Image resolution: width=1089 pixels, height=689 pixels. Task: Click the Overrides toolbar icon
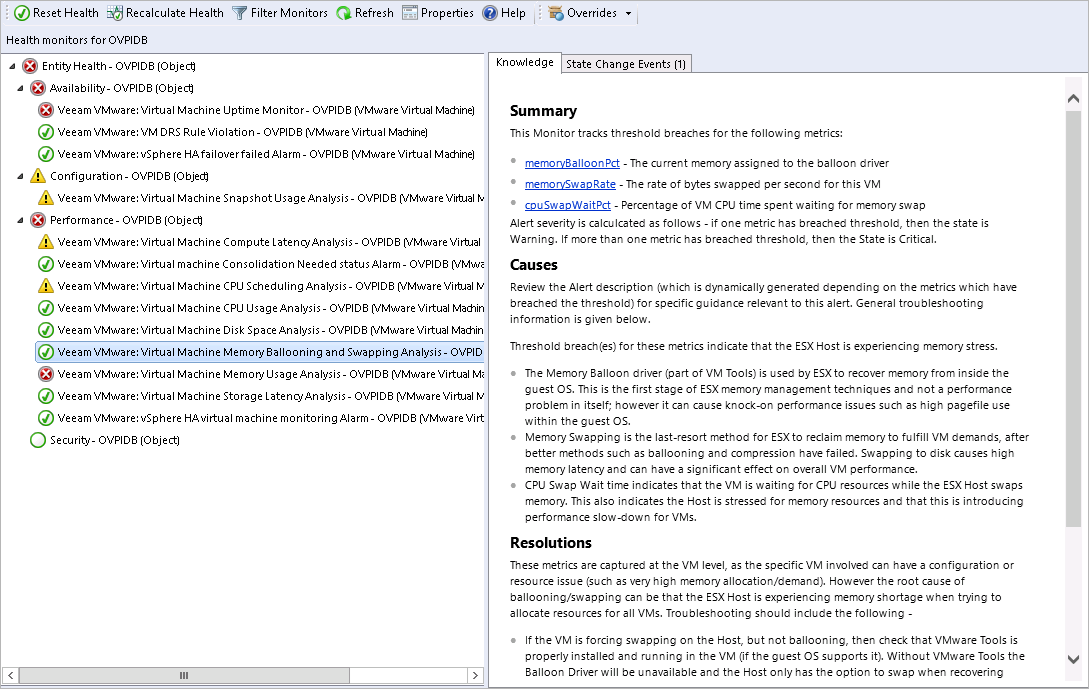point(556,13)
